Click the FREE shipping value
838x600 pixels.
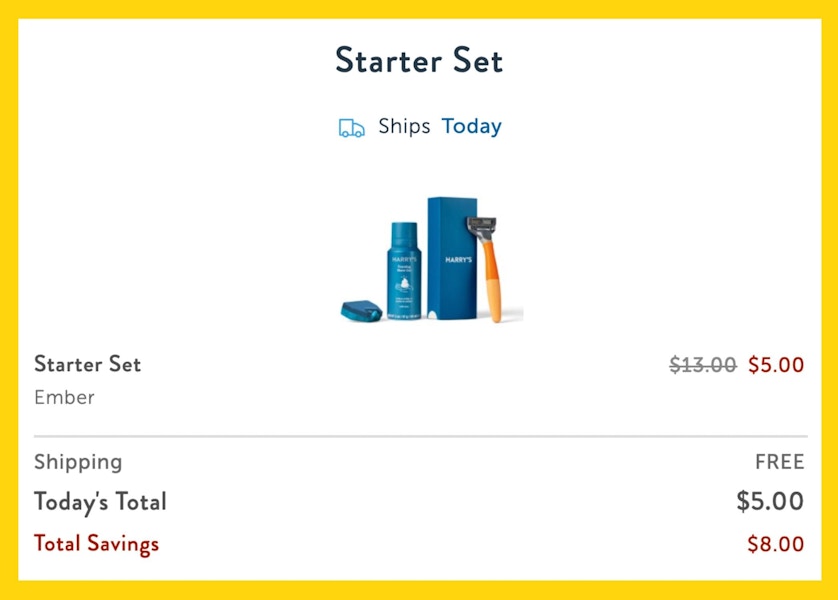tap(779, 462)
